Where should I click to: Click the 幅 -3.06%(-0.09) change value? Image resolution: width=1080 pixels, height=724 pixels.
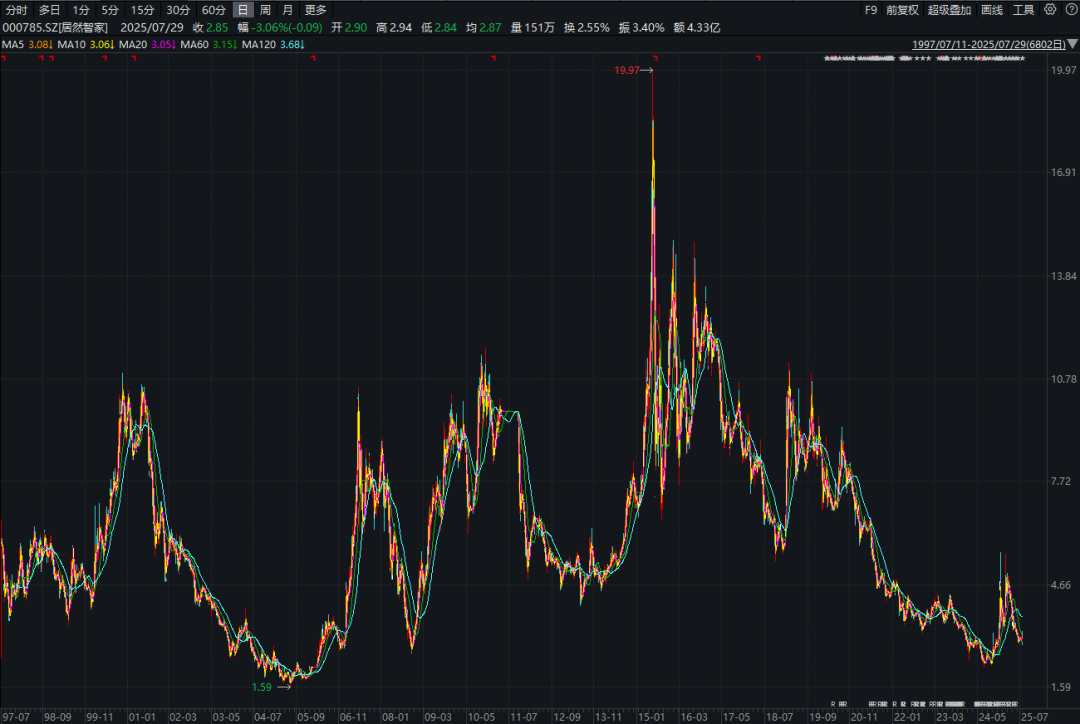280,28
